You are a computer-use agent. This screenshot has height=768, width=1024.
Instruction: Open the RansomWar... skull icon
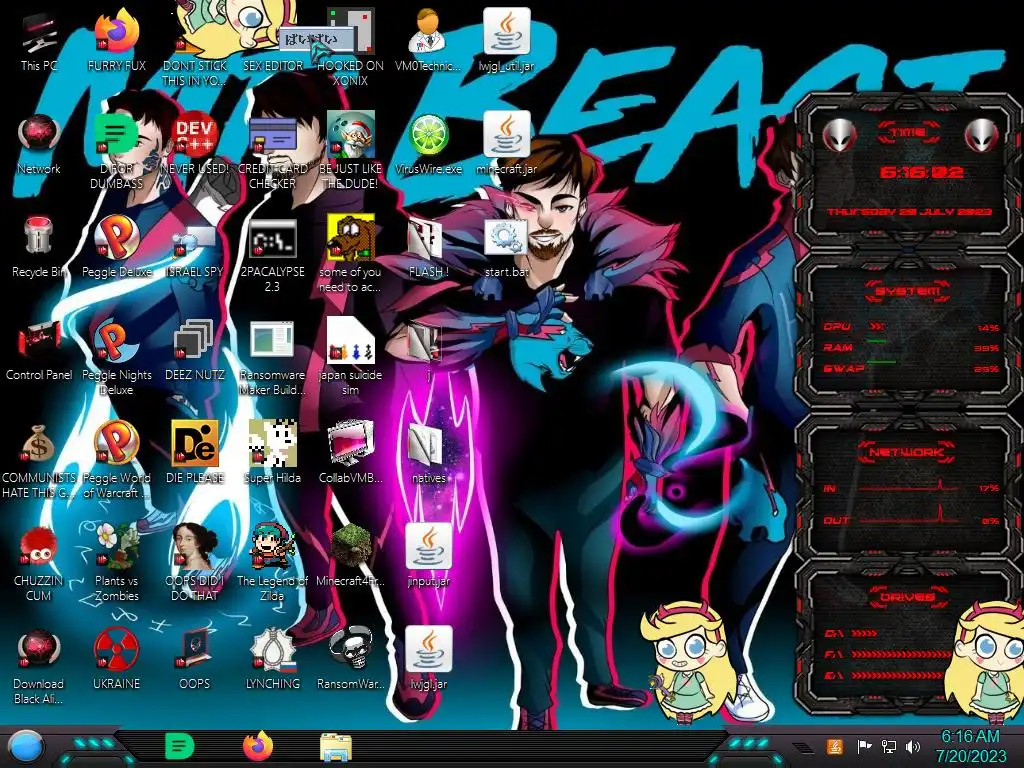coord(350,660)
